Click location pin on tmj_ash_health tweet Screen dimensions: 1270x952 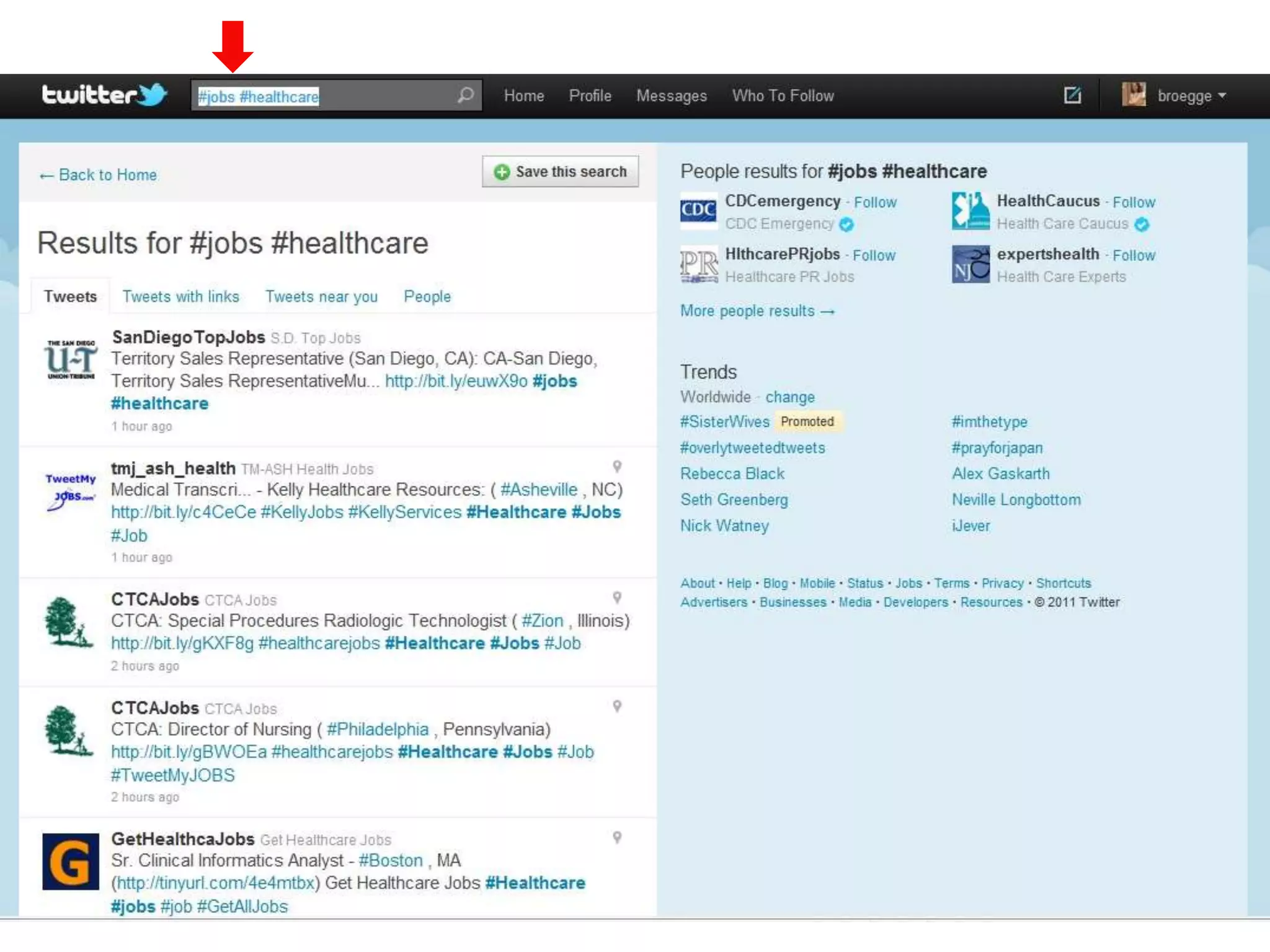(x=617, y=467)
